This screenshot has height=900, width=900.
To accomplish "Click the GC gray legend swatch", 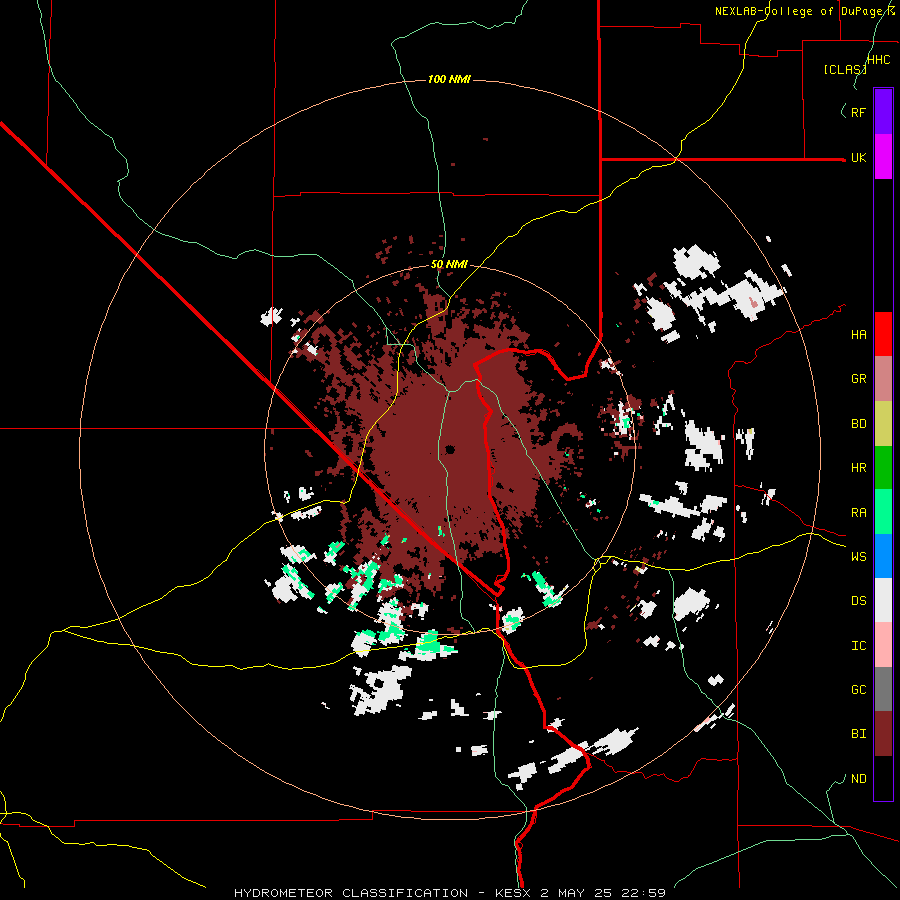I will 883,689.
